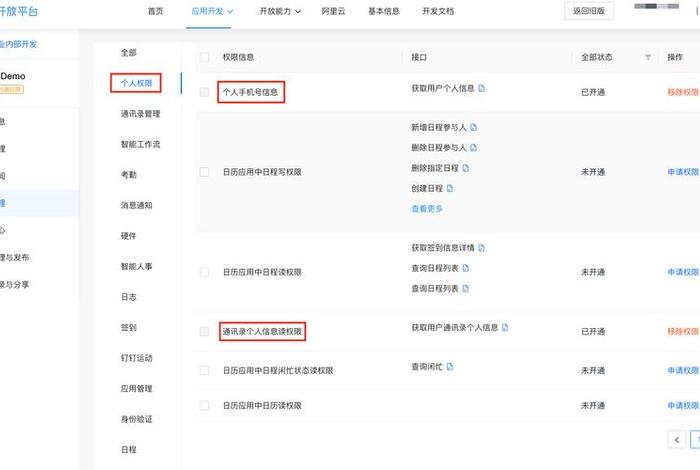Check the 日历应用中日程闲忙状态读权限 row checkbox

point(204,370)
